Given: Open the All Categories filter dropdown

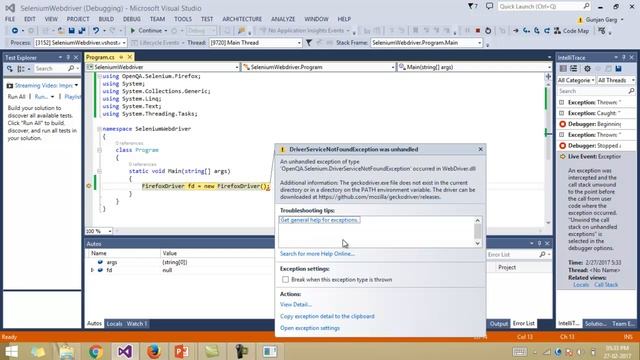Looking at the screenshot, I should (x=576, y=80).
